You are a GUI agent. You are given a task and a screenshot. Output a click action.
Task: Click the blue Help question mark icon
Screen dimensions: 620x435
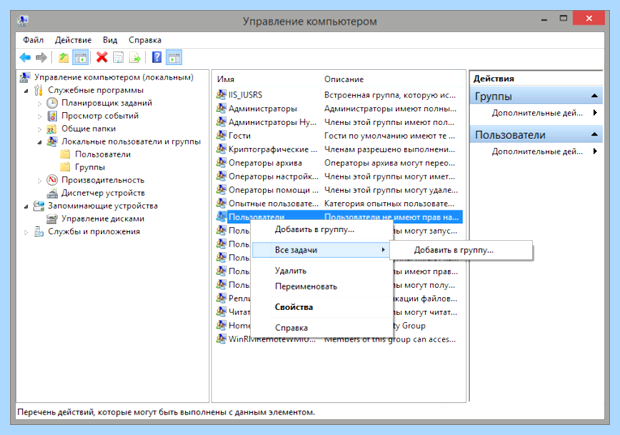point(157,58)
